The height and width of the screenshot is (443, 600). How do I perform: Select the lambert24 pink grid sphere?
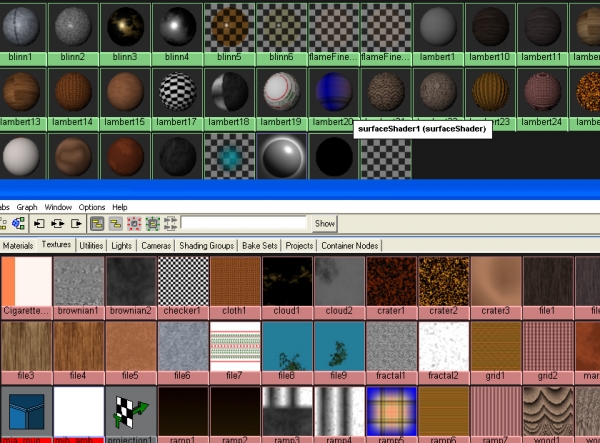[542, 93]
